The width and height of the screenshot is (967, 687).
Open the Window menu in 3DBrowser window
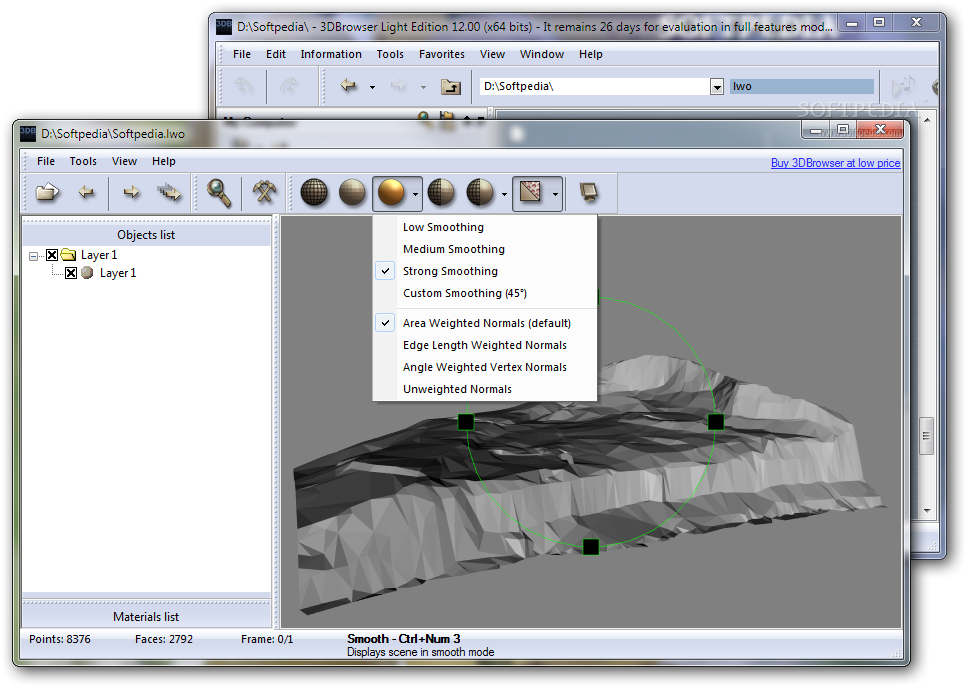tap(541, 54)
